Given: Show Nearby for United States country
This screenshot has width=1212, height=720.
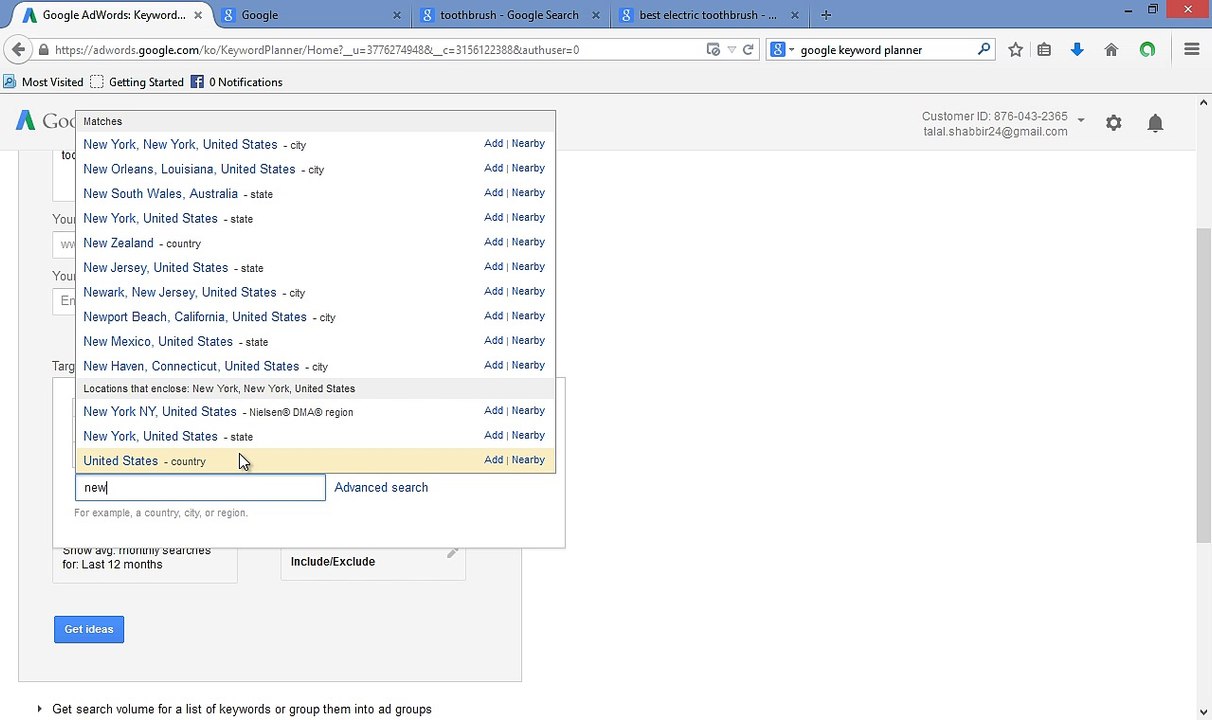Looking at the screenshot, I should point(528,460).
